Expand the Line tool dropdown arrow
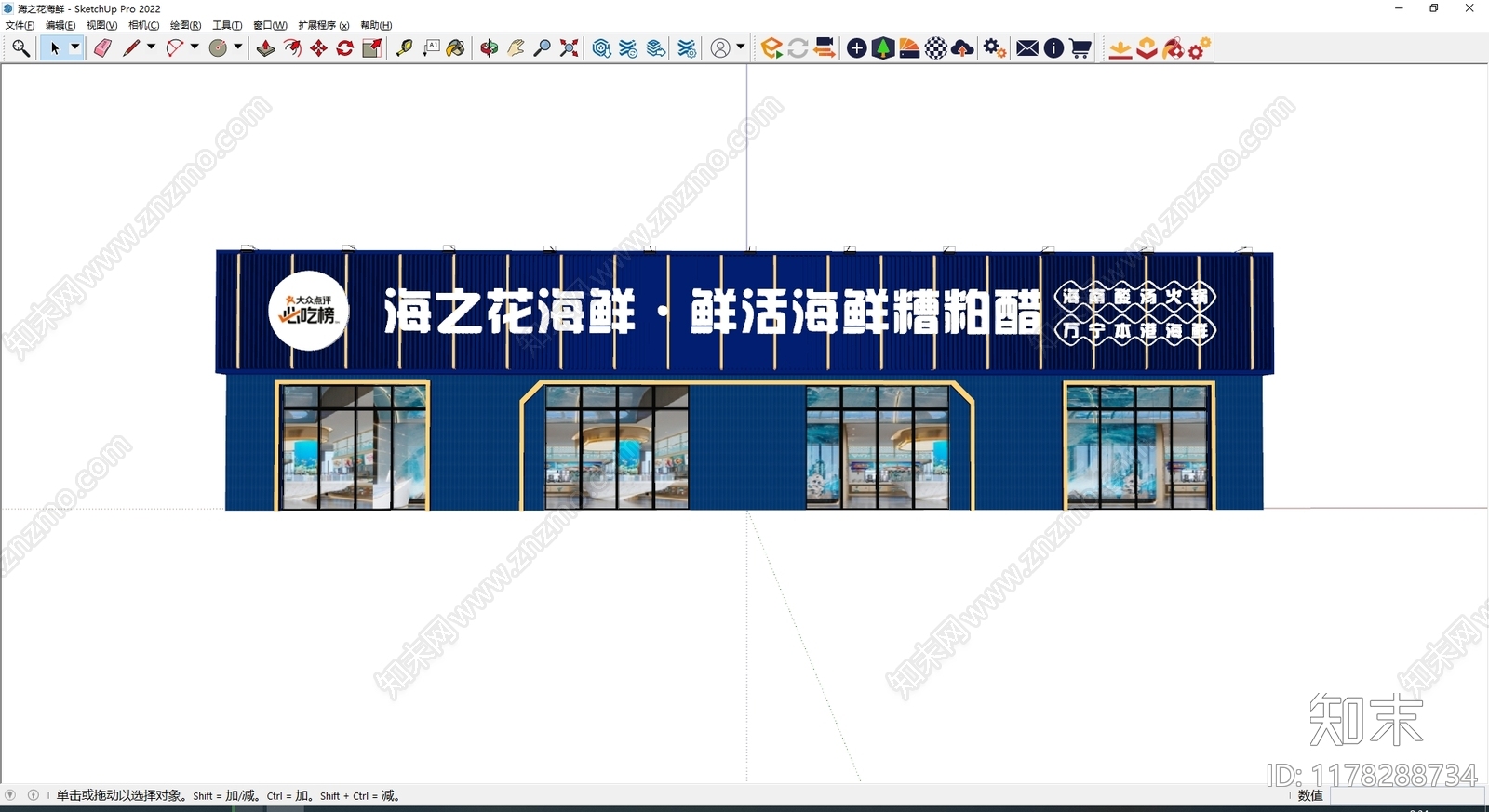The height and width of the screenshot is (812, 1489). 151,47
